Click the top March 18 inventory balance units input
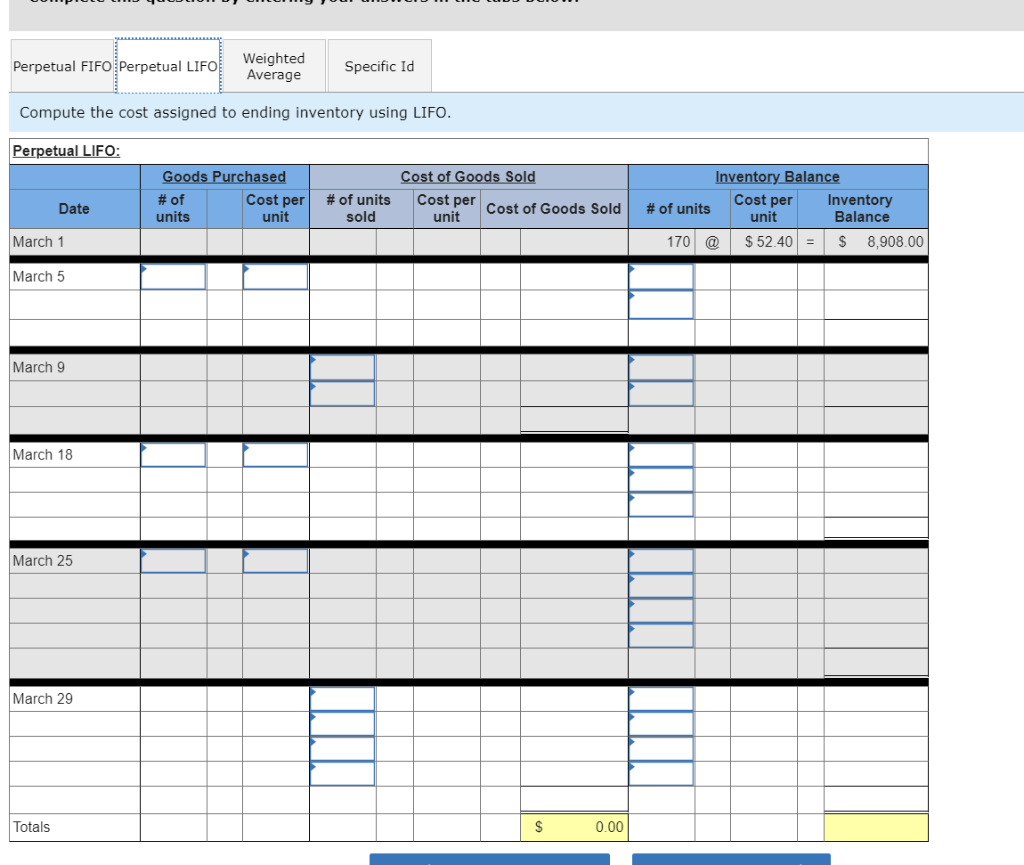 tap(661, 454)
